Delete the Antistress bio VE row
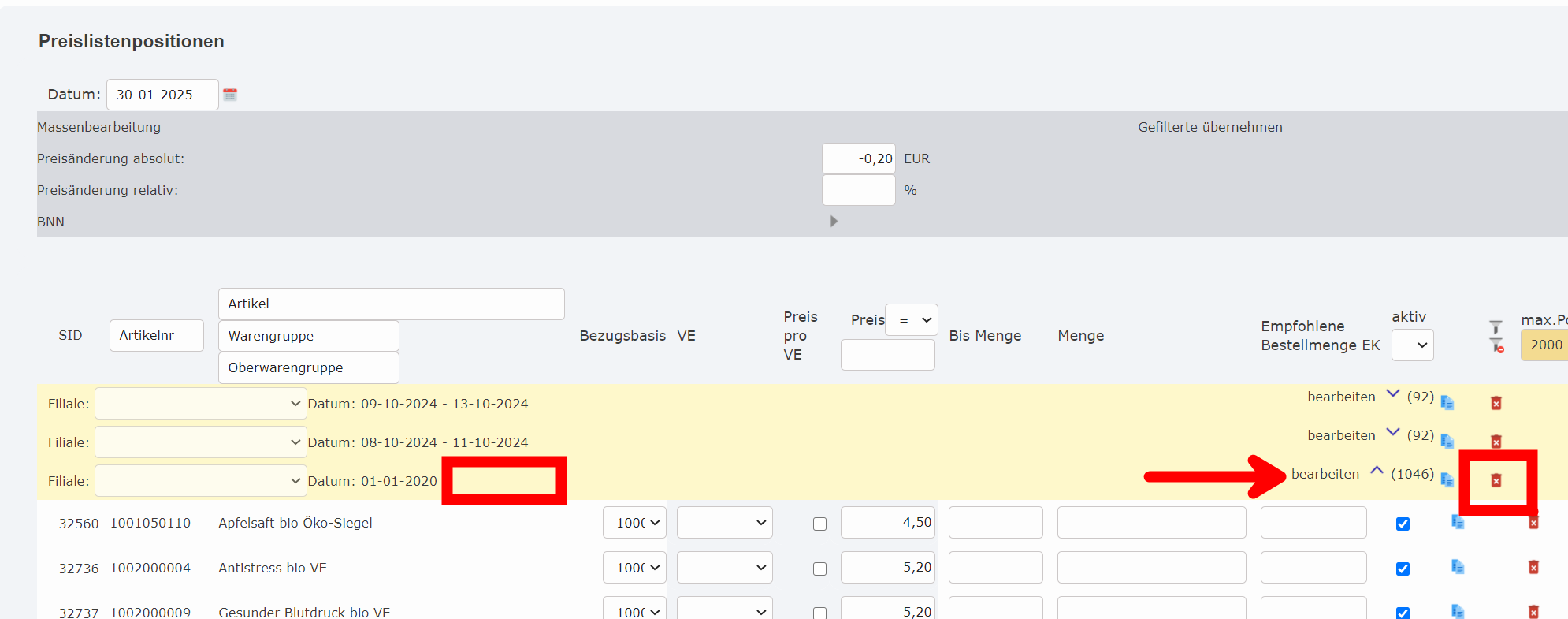 [x=1533, y=567]
